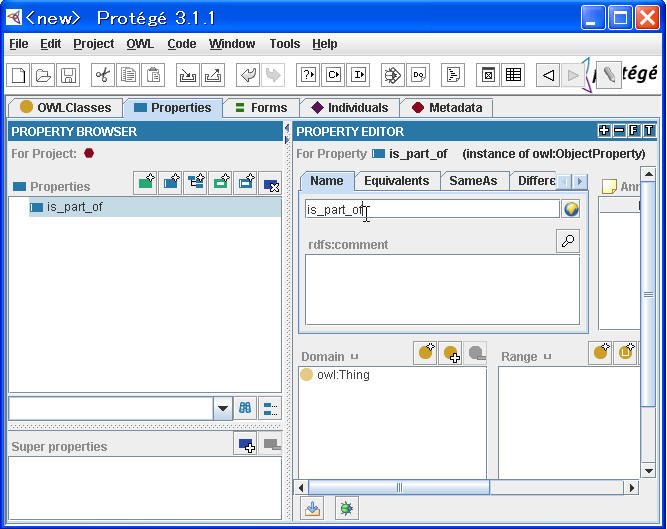The width and height of the screenshot is (667, 529).
Task: Click the New Project toolbar icon
Action: tap(18, 75)
